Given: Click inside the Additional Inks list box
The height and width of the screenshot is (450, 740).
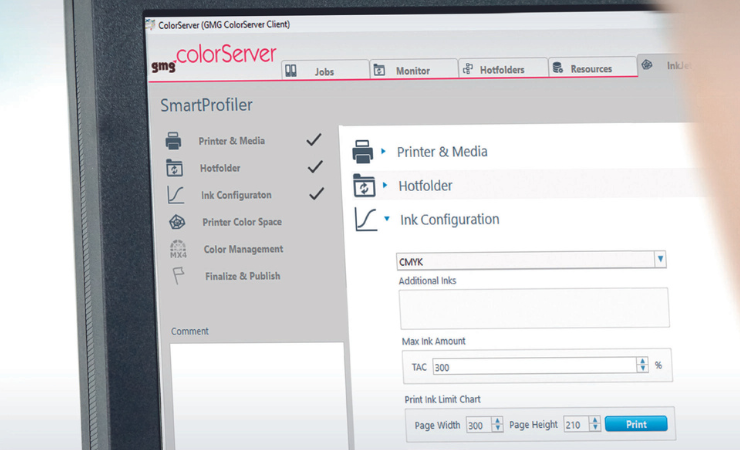Looking at the screenshot, I should pyautogui.click(x=534, y=308).
